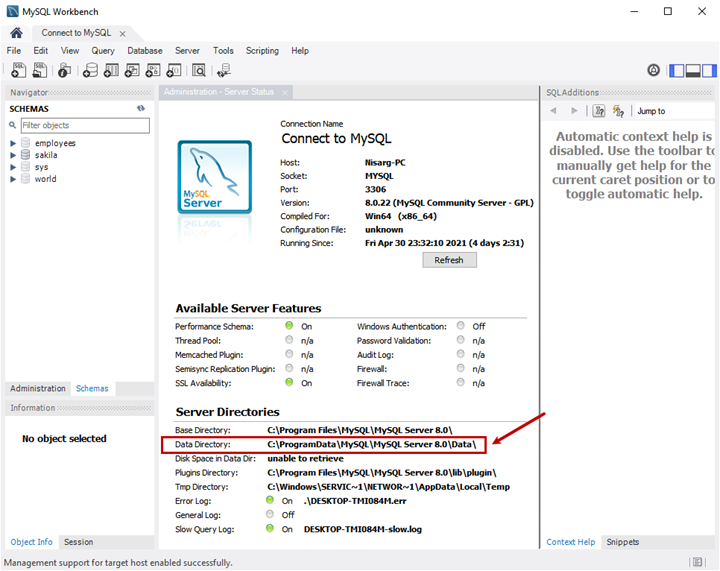The image size is (720, 571).
Task: Open the Query menu
Action: [103, 50]
